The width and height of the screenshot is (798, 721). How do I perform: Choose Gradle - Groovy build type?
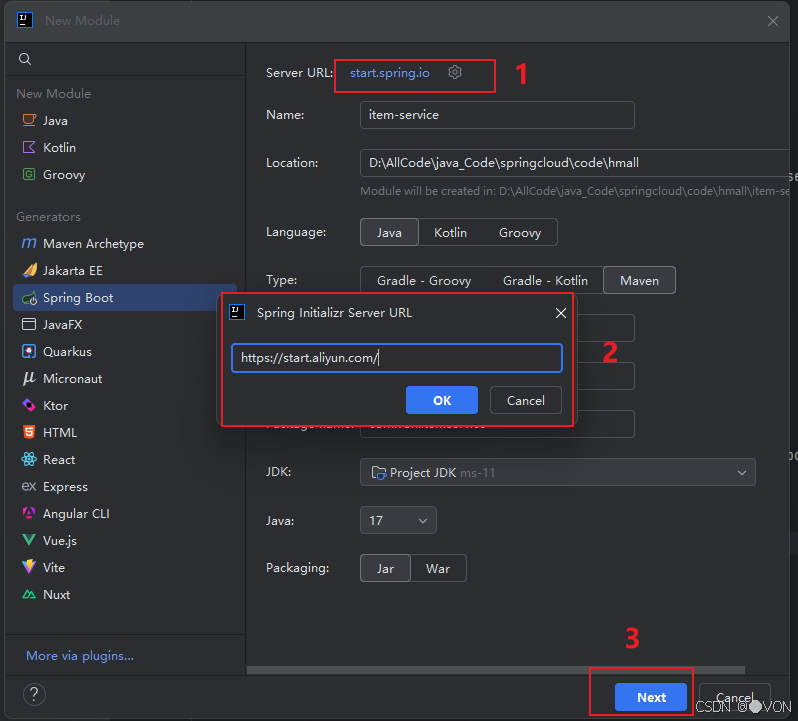[x=424, y=280]
